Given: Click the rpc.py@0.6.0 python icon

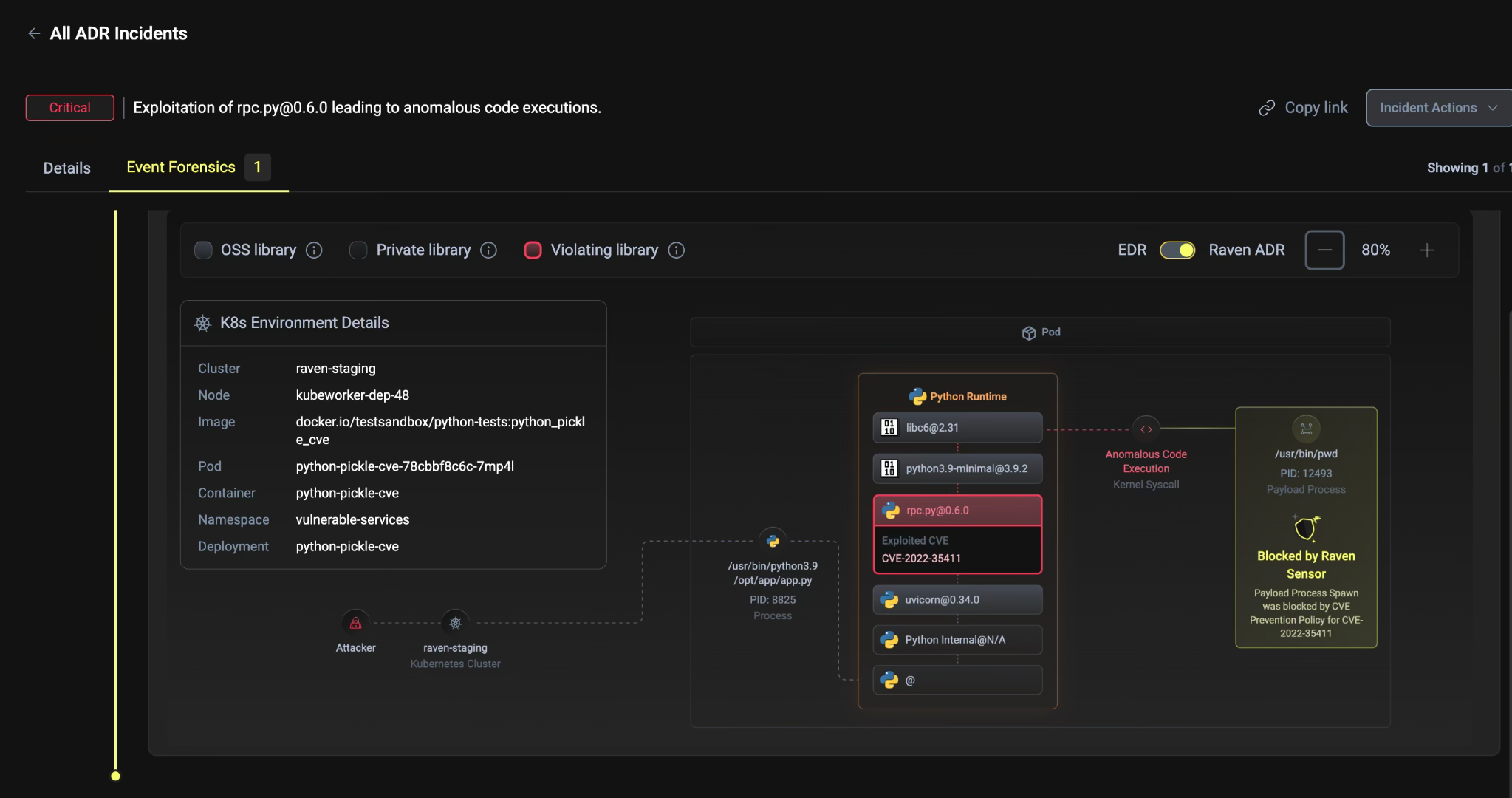Looking at the screenshot, I should pos(891,511).
